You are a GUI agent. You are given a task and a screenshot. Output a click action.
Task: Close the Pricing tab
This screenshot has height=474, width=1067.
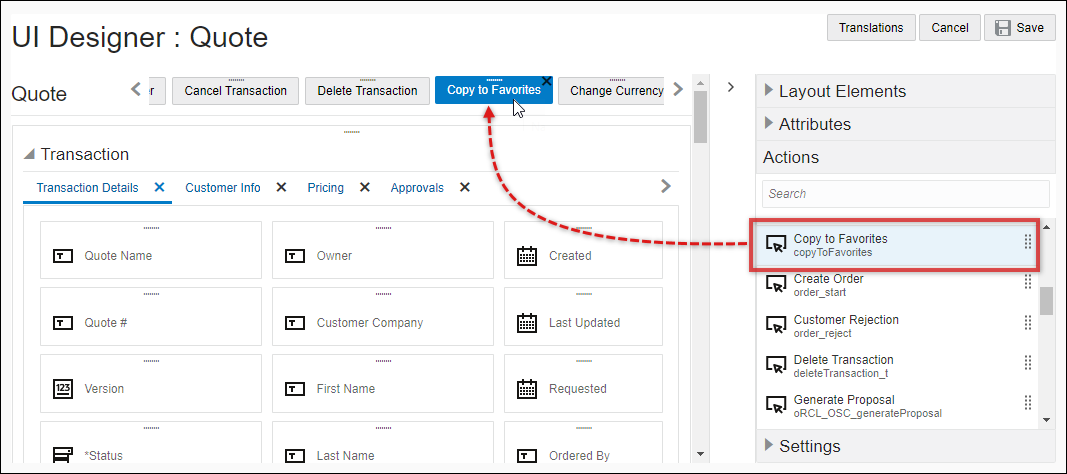[x=365, y=187]
